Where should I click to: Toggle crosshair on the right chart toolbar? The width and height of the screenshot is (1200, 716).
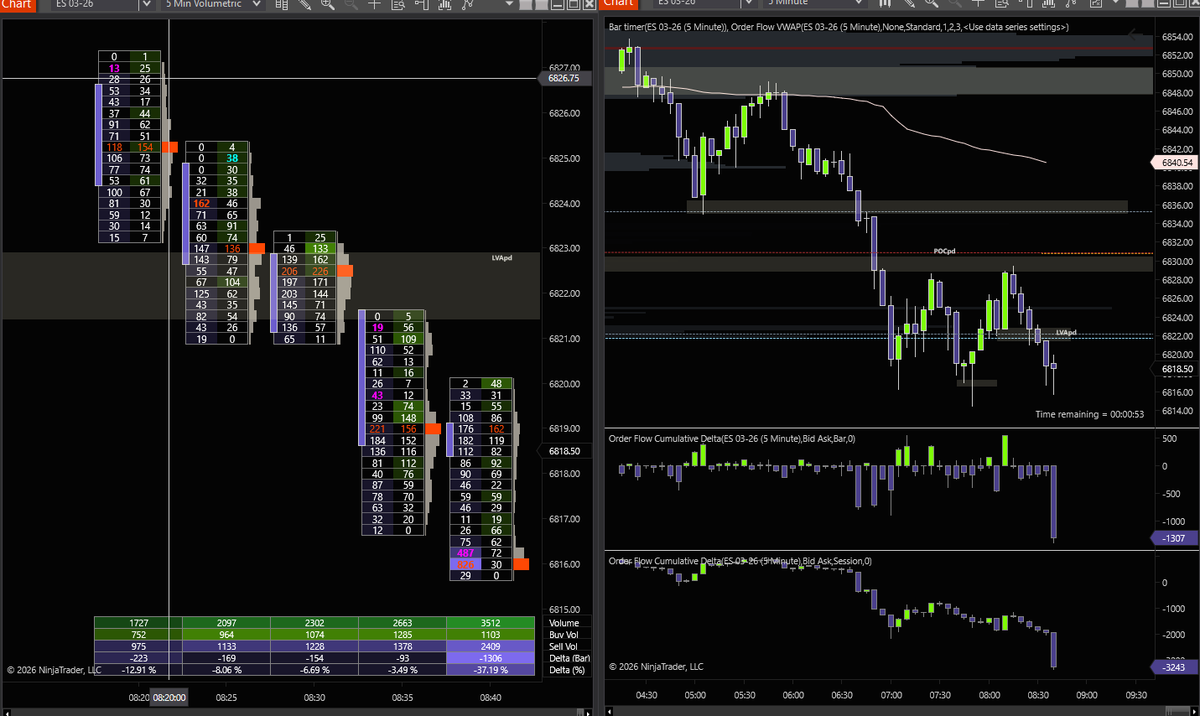coord(978,5)
